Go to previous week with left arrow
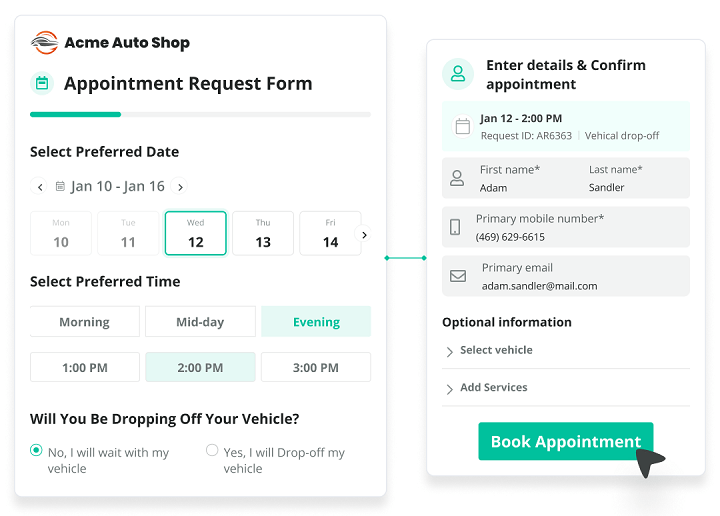720x516 pixels. [40, 186]
